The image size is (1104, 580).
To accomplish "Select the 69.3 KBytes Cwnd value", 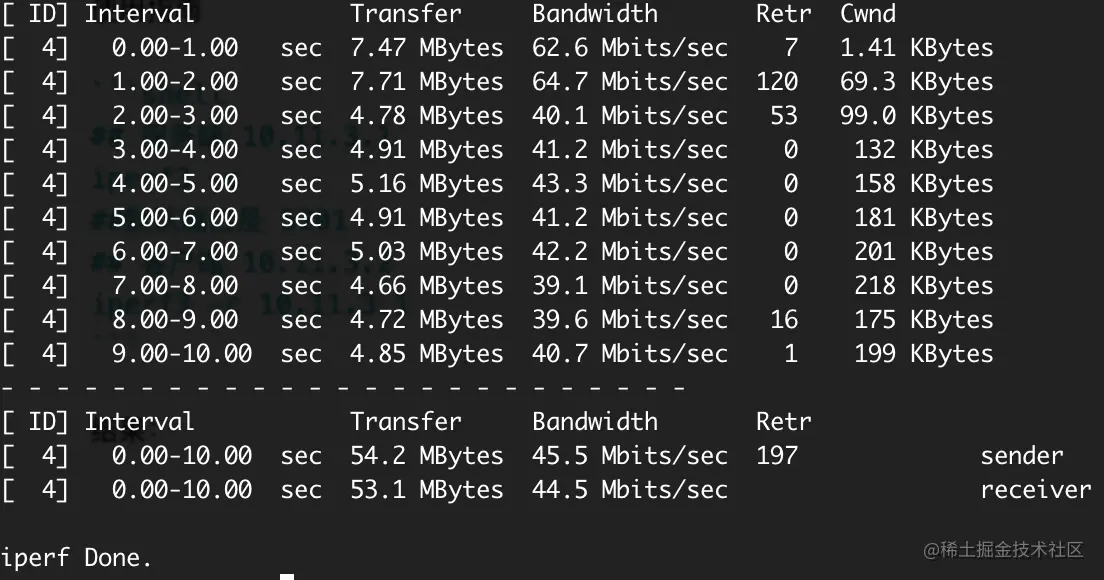I will [916, 82].
